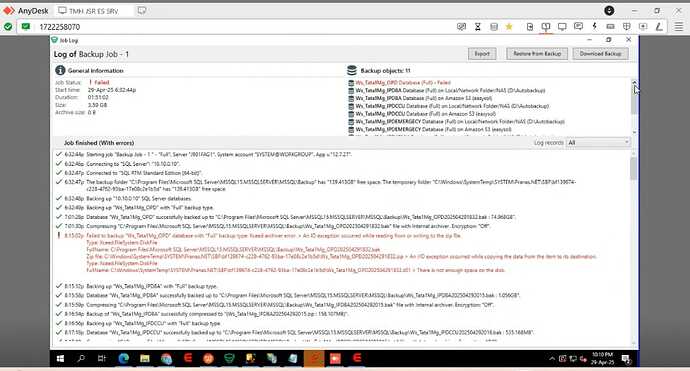Click the yellow star favorite icon
Viewport: 690px width, 371px height.
pos(509,27)
